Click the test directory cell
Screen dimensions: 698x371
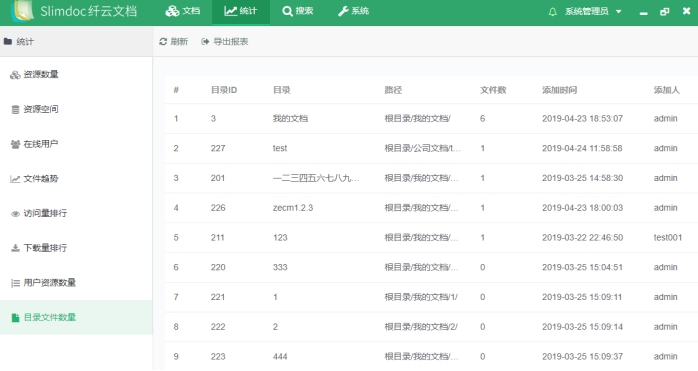(x=280, y=148)
